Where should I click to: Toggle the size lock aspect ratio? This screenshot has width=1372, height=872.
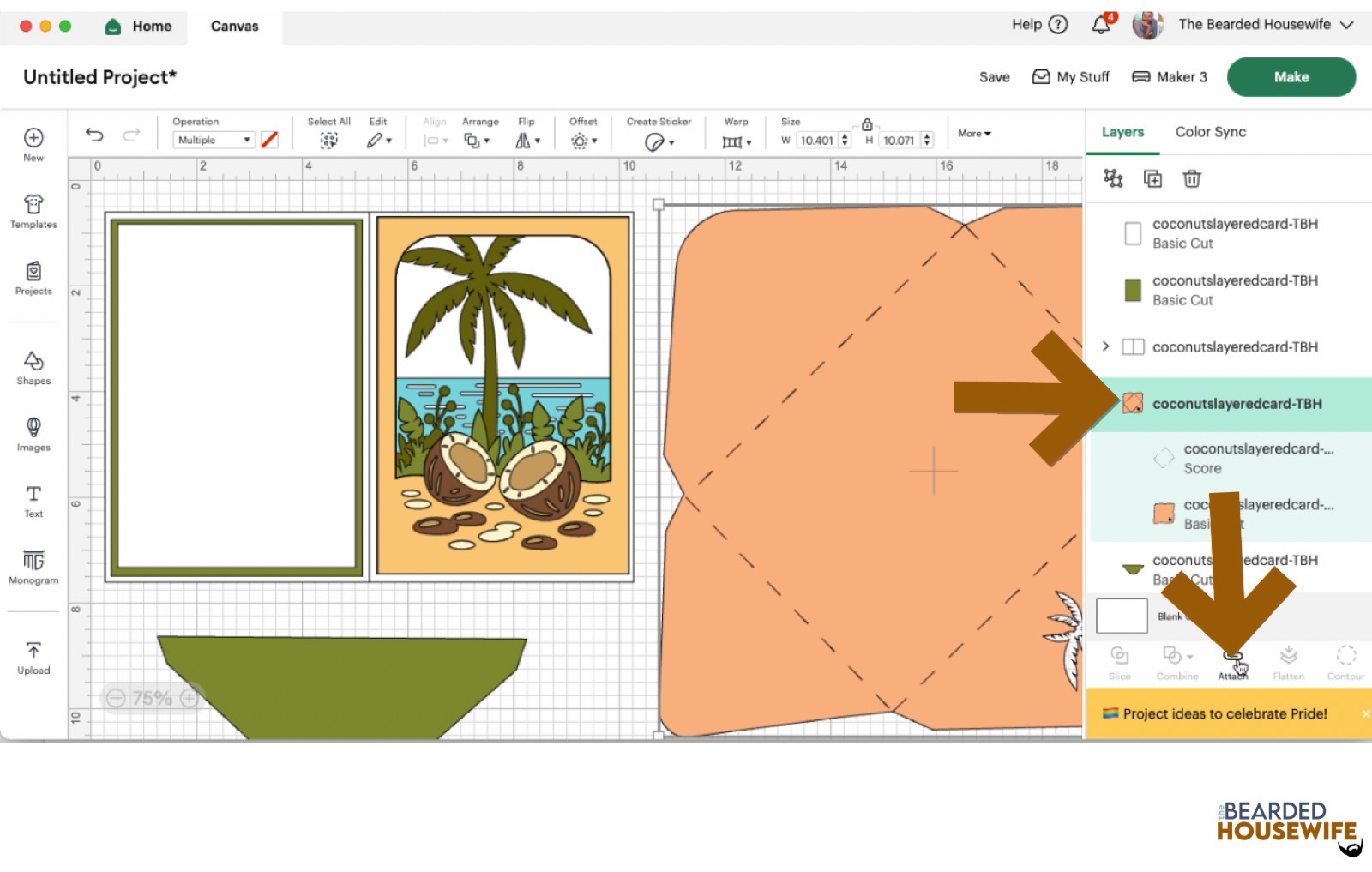(x=867, y=126)
